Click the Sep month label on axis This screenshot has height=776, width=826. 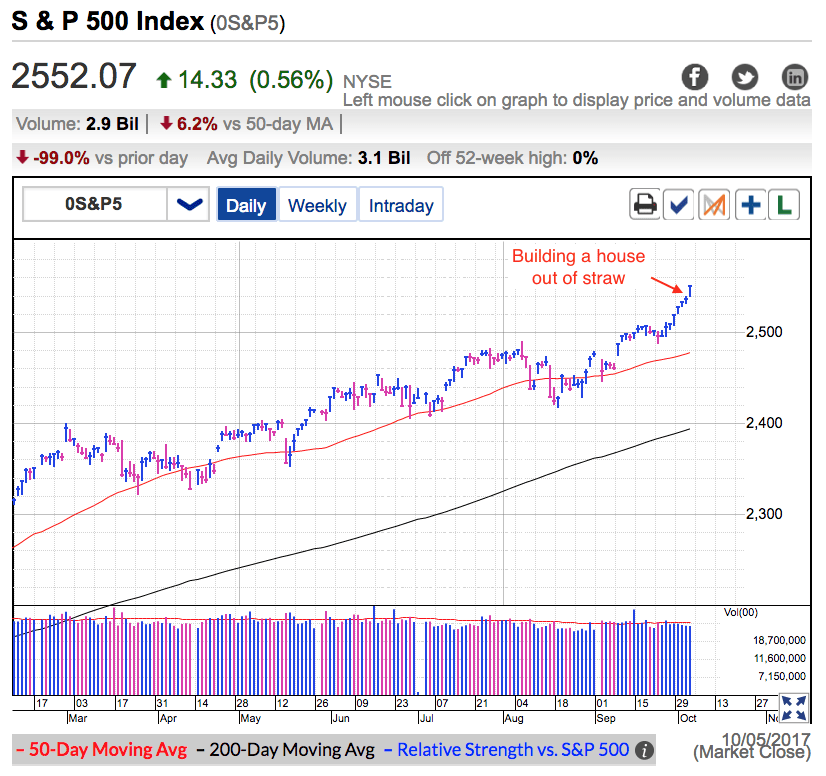point(606,718)
